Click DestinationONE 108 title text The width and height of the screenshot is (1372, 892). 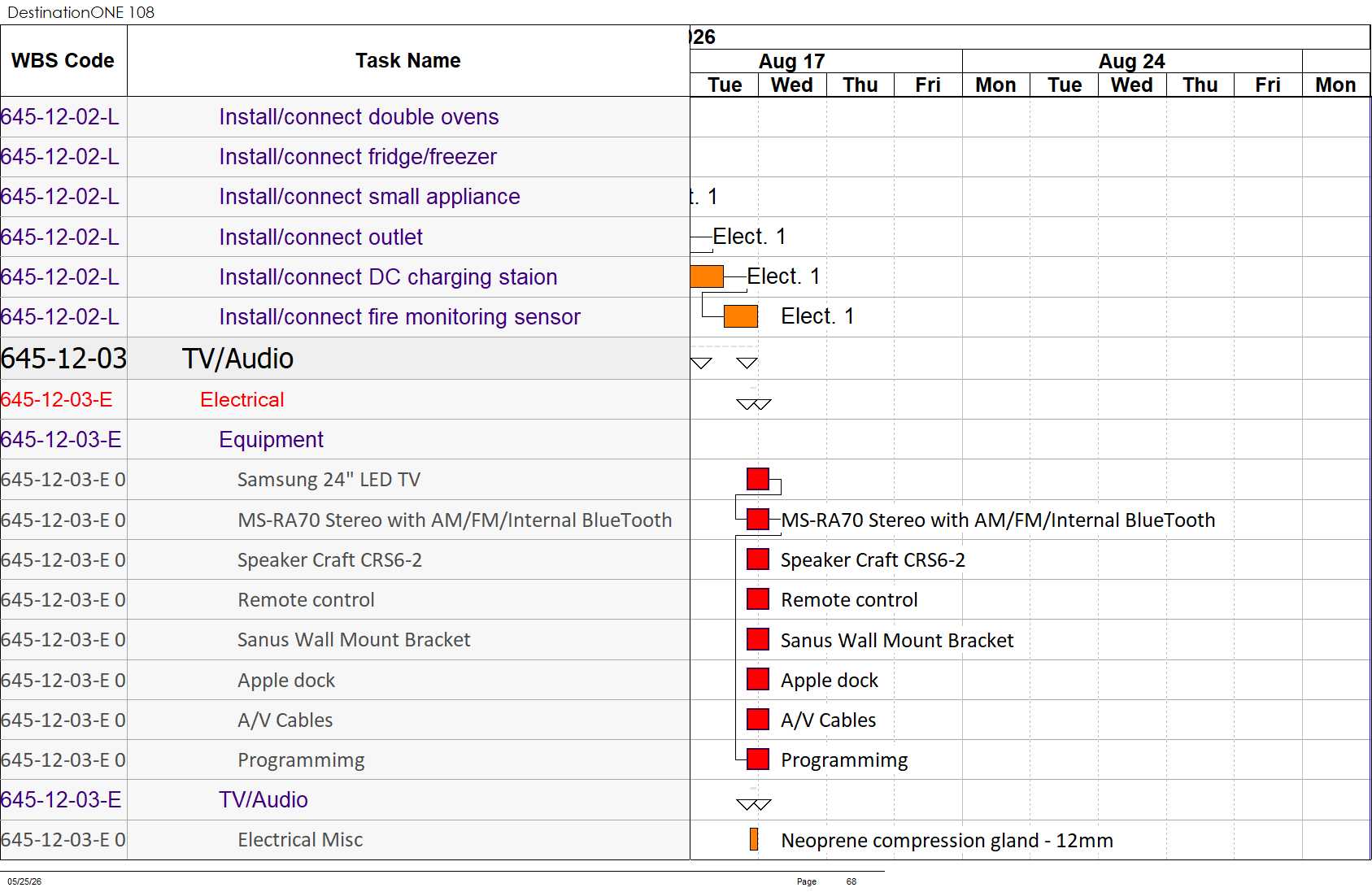(81, 12)
